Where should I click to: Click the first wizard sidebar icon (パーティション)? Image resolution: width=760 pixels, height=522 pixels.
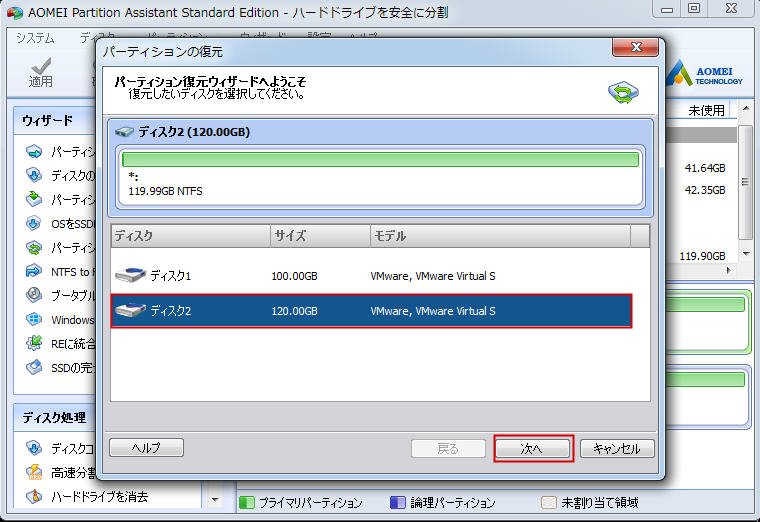pos(34,152)
